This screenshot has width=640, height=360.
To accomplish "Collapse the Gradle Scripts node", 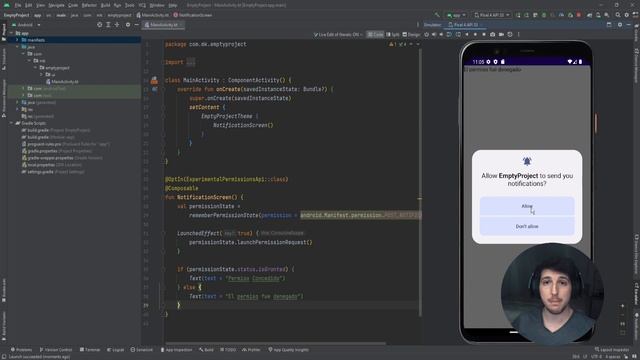I will (x=11, y=123).
